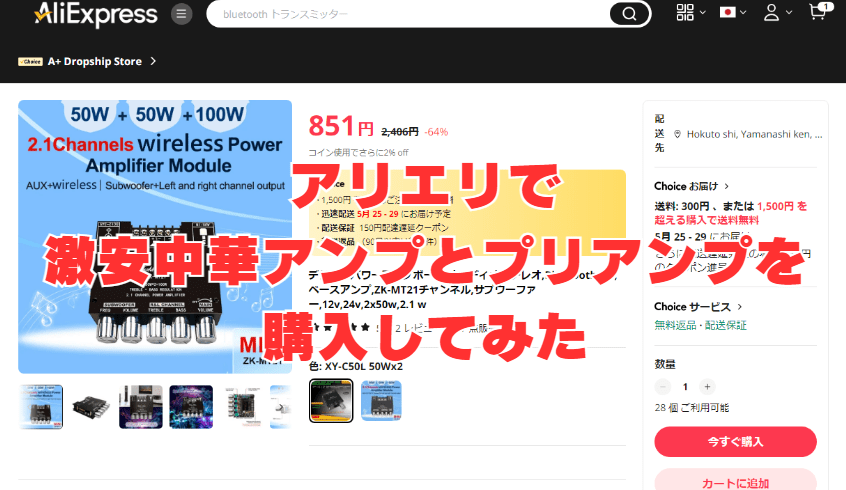Open the shopping cart
Screen dimensions: 846x490
coord(820,11)
